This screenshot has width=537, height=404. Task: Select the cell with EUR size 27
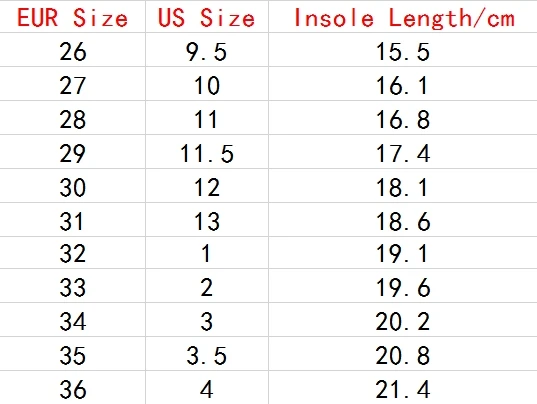[73, 84]
